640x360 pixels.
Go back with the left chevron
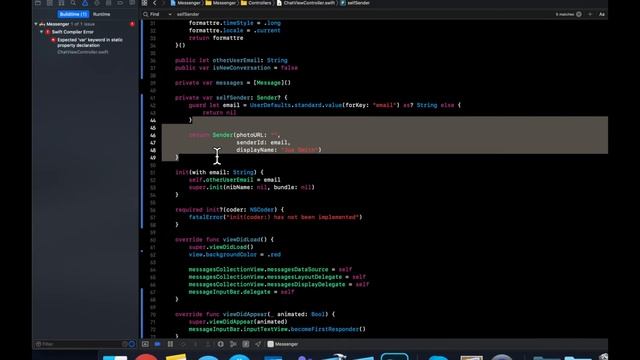coord(155,3)
